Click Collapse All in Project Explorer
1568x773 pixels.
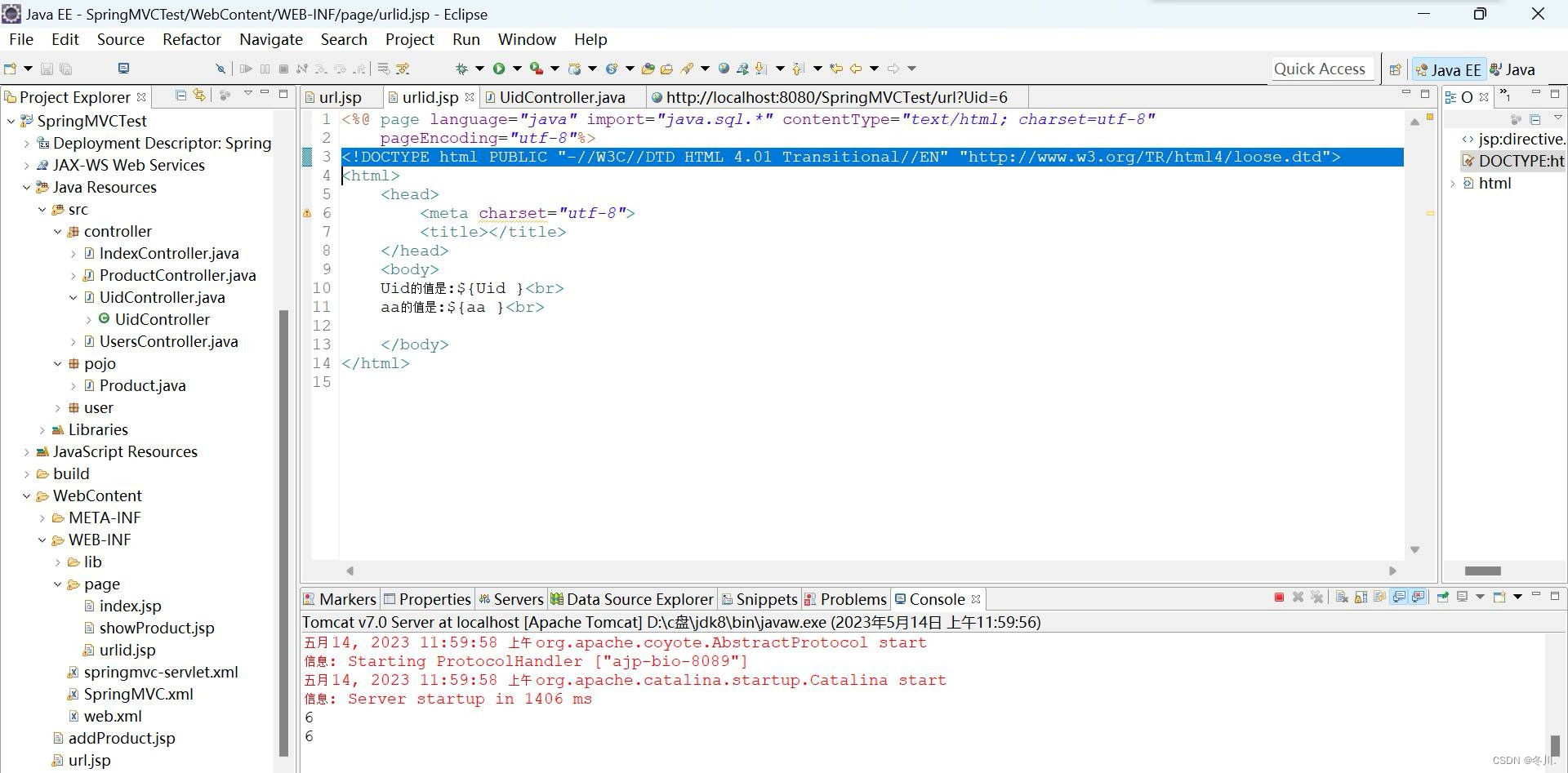(180, 96)
